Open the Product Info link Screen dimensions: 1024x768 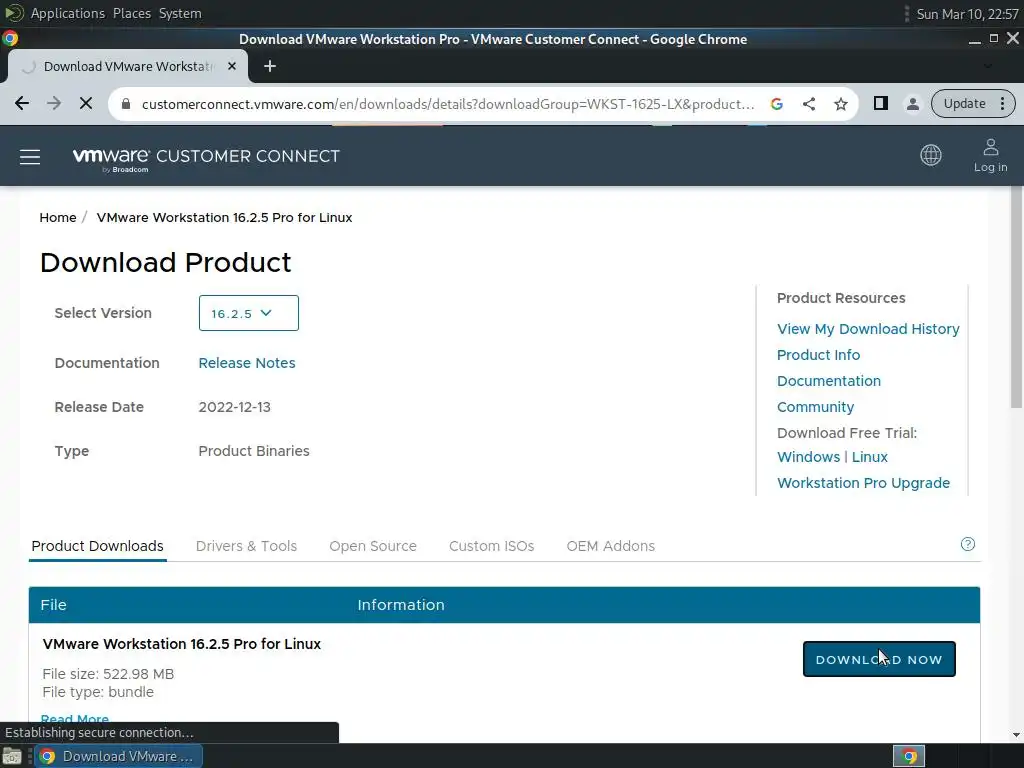point(818,355)
